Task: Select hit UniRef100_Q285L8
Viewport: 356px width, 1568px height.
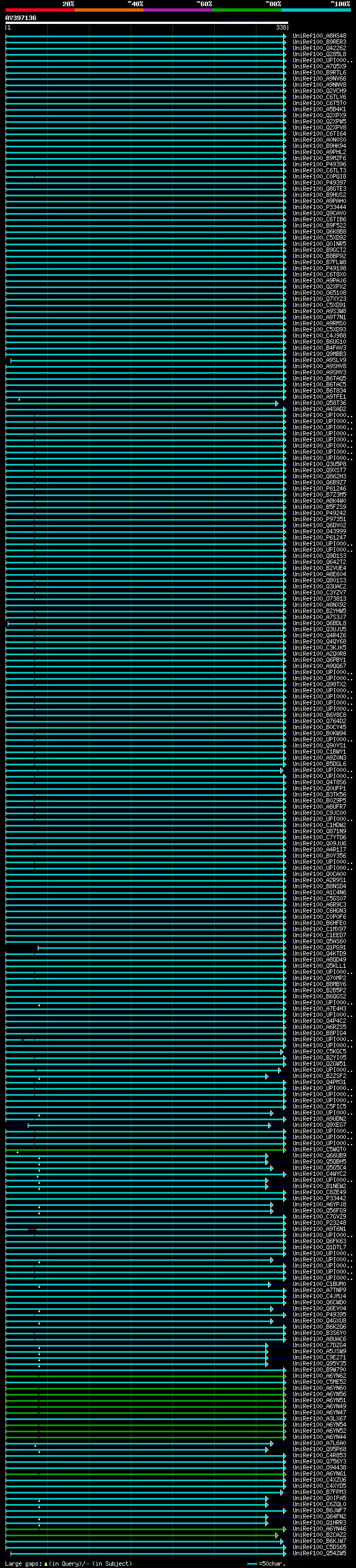Action: tap(319, 54)
